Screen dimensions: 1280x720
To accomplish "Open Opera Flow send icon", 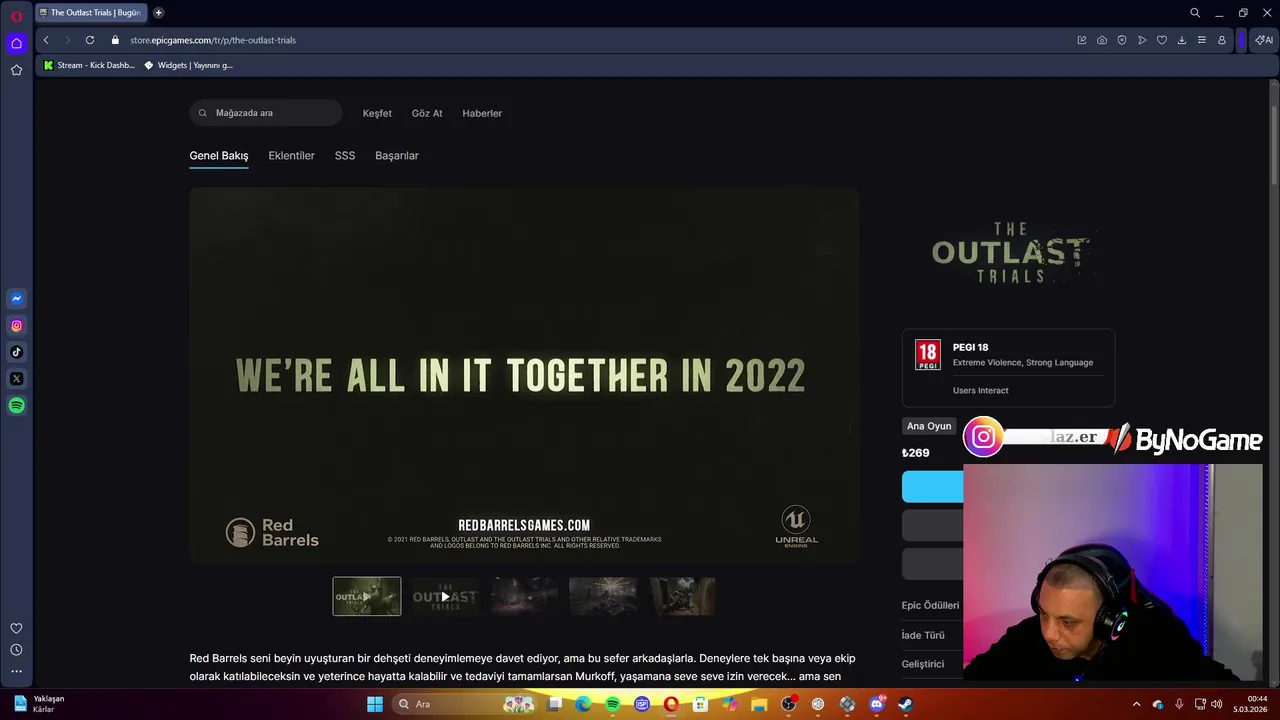I will [1142, 40].
